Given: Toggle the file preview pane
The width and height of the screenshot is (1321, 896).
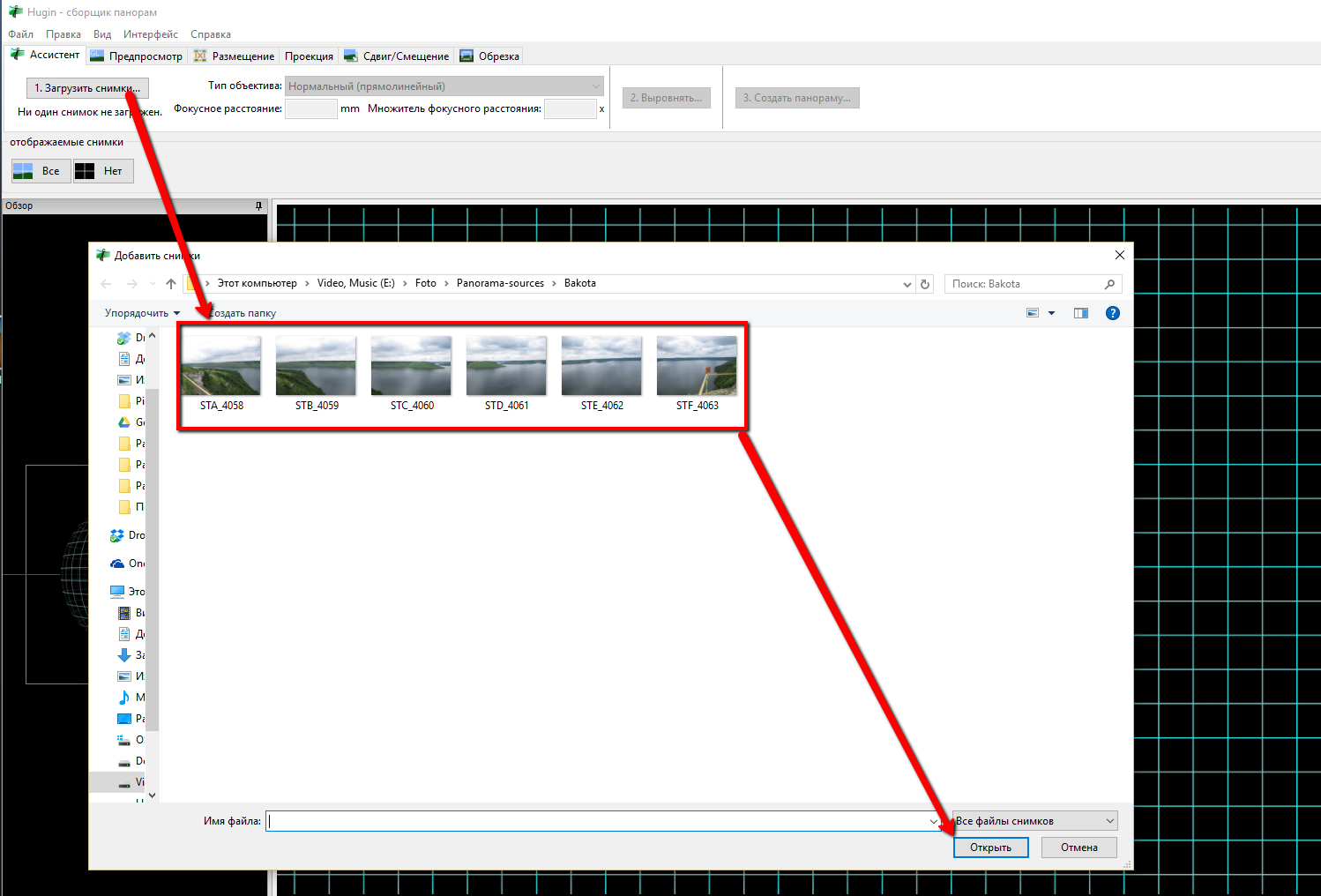Looking at the screenshot, I should point(1080,313).
